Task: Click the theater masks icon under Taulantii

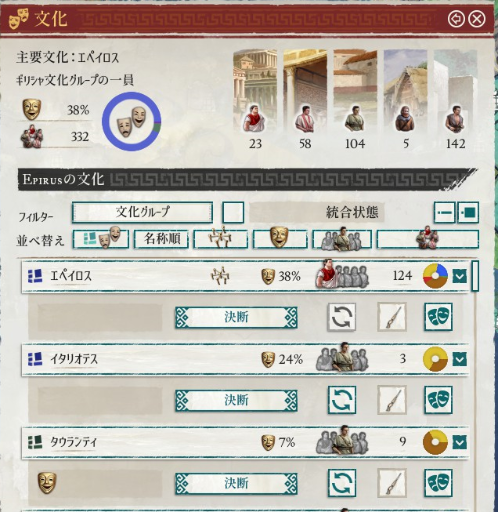Action: (438, 483)
